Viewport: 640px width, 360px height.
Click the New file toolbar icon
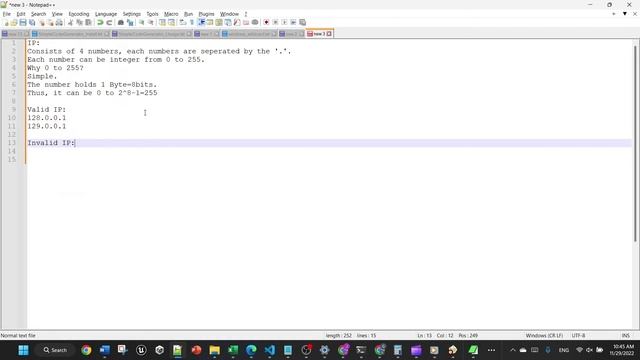pyautogui.click(x=6, y=22)
